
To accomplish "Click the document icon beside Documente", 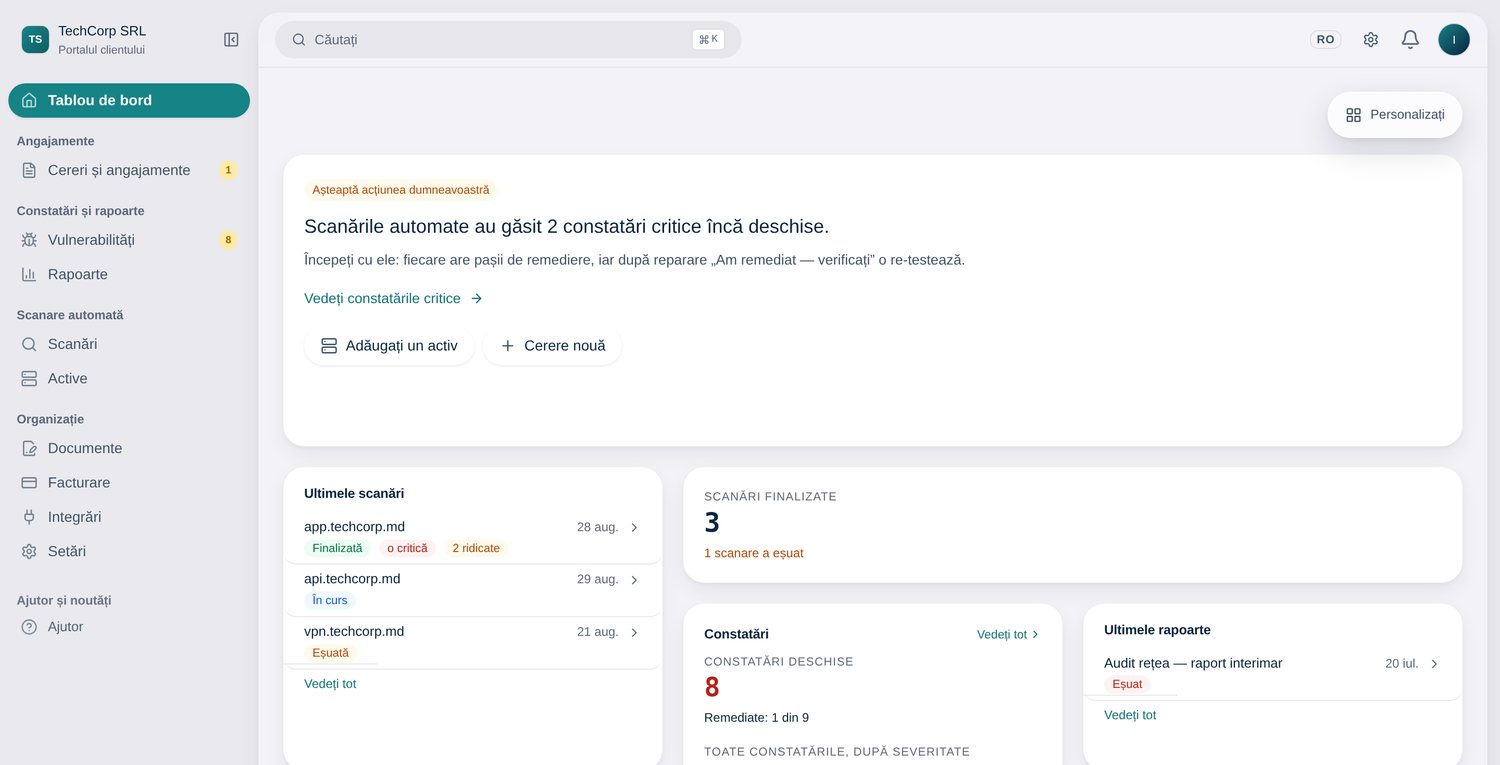I will click(29, 448).
